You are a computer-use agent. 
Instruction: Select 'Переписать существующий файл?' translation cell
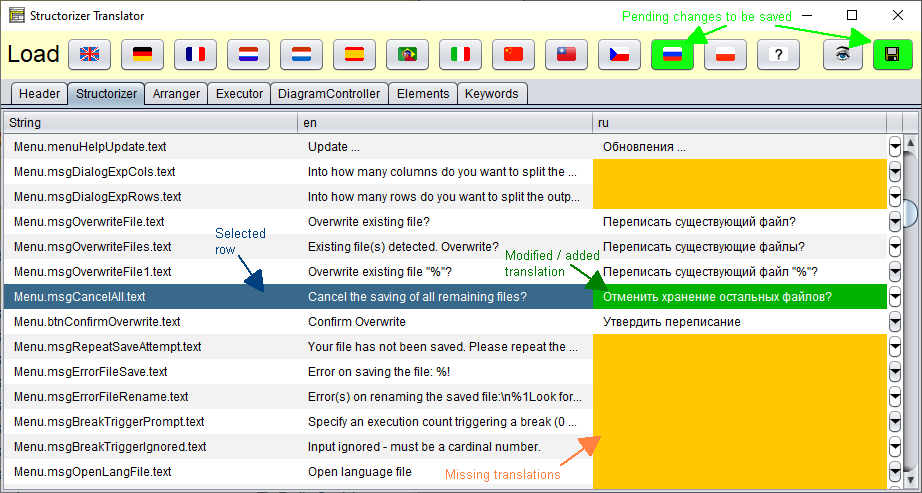740,222
